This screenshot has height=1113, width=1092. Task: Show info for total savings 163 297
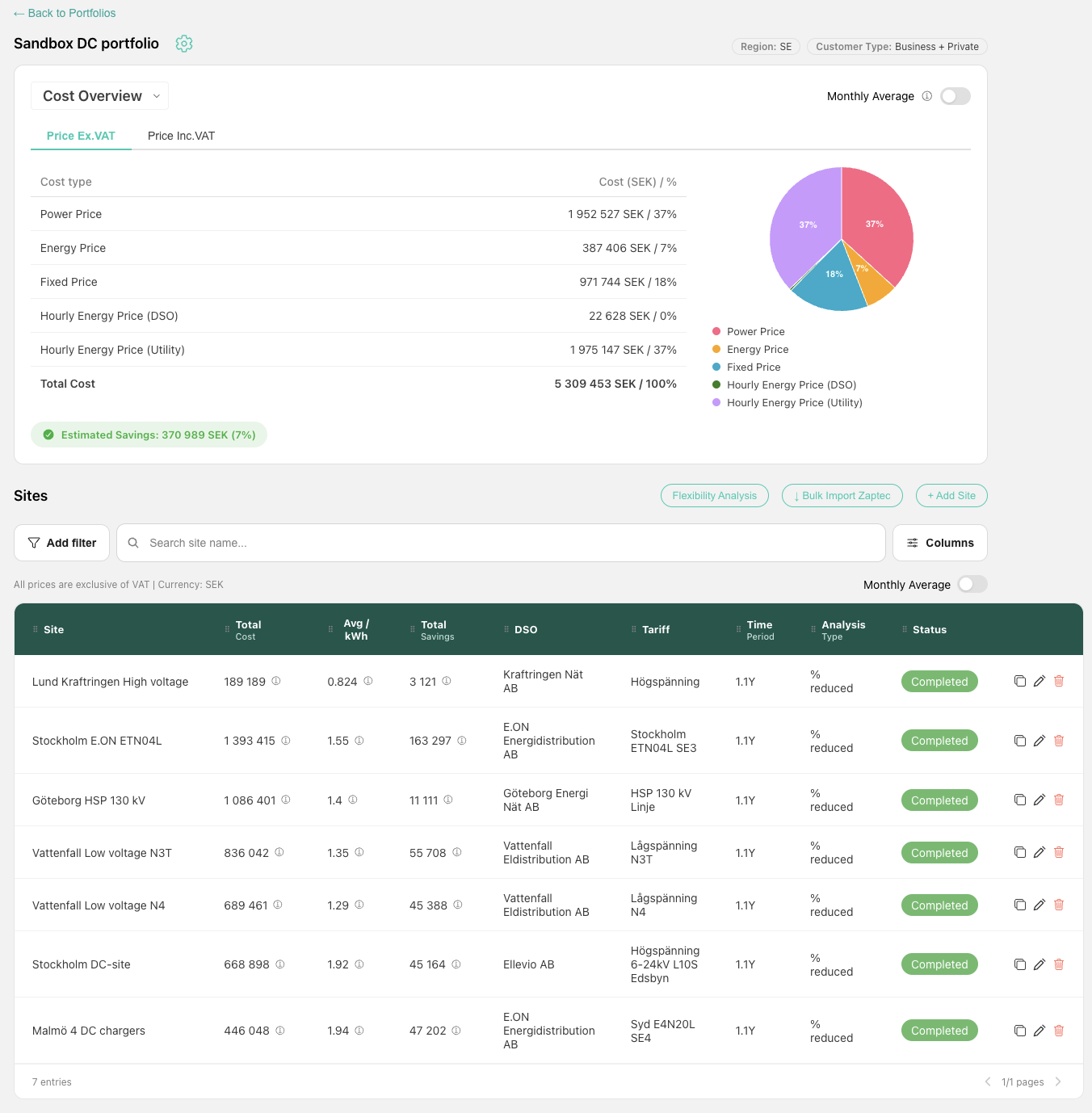pos(462,740)
